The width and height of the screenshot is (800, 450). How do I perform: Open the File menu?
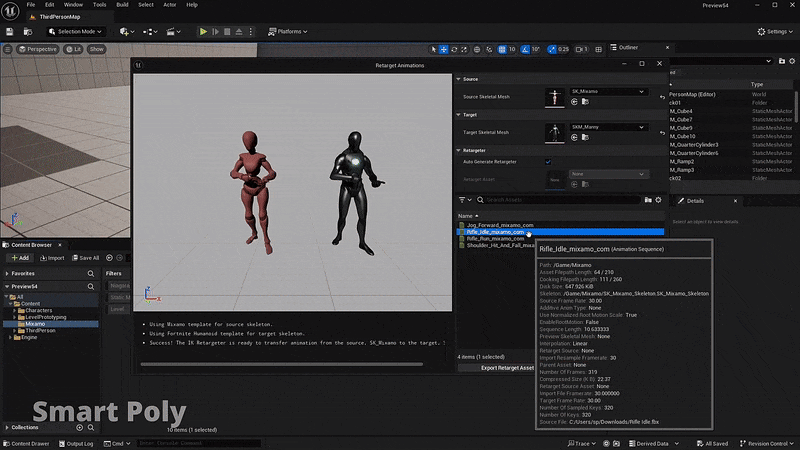[x=31, y=5]
